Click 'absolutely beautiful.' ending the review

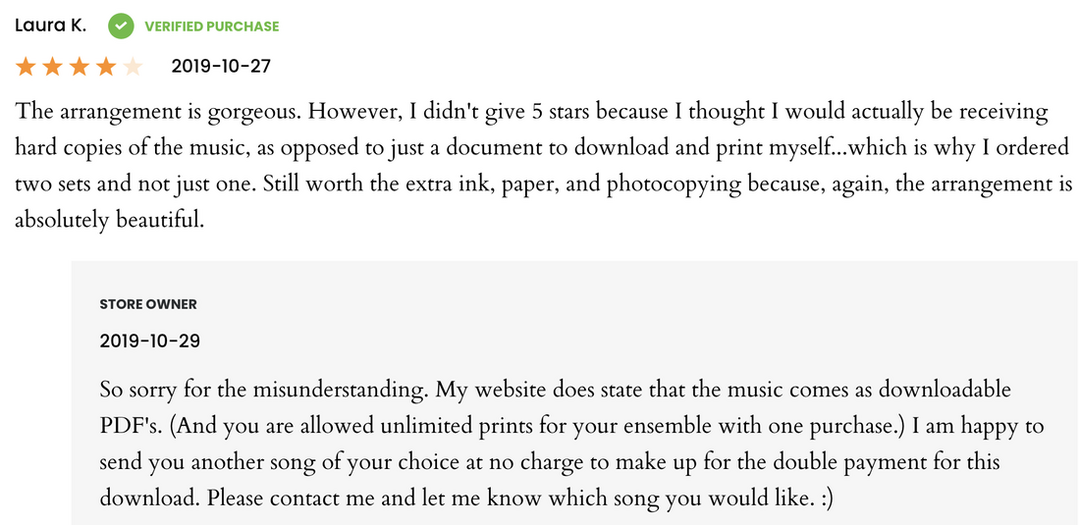pyautogui.click(x=109, y=219)
